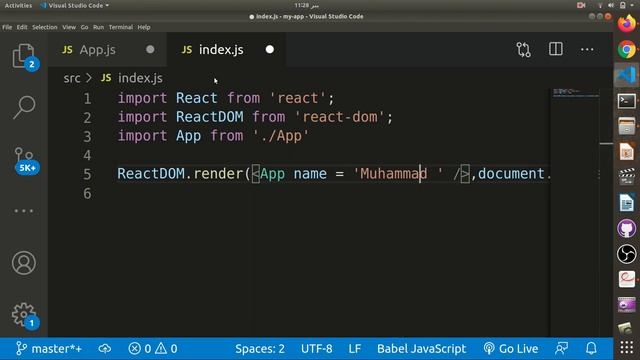Open More Actions ellipsis in editor toolbar
640x360 pixels.
tap(587, 50)
